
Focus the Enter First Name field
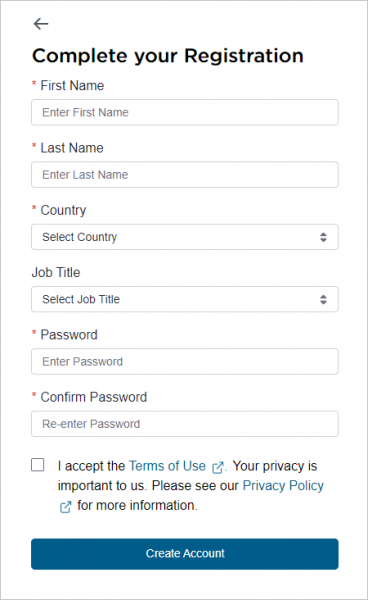(x=185, y=112)
